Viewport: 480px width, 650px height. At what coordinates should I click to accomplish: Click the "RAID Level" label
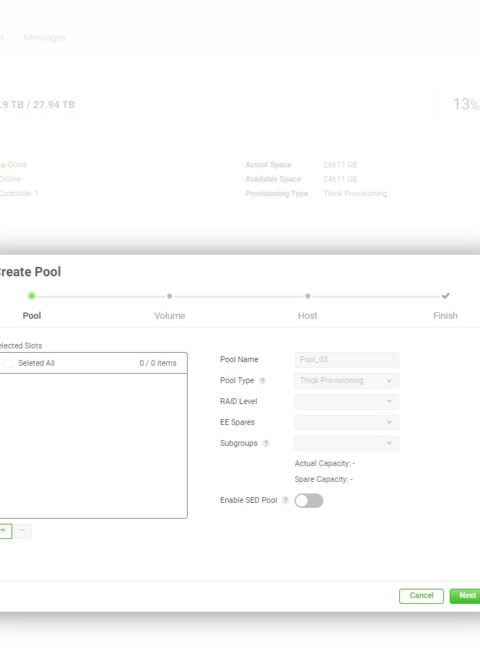pyautogui.click(x=239, y=401)
